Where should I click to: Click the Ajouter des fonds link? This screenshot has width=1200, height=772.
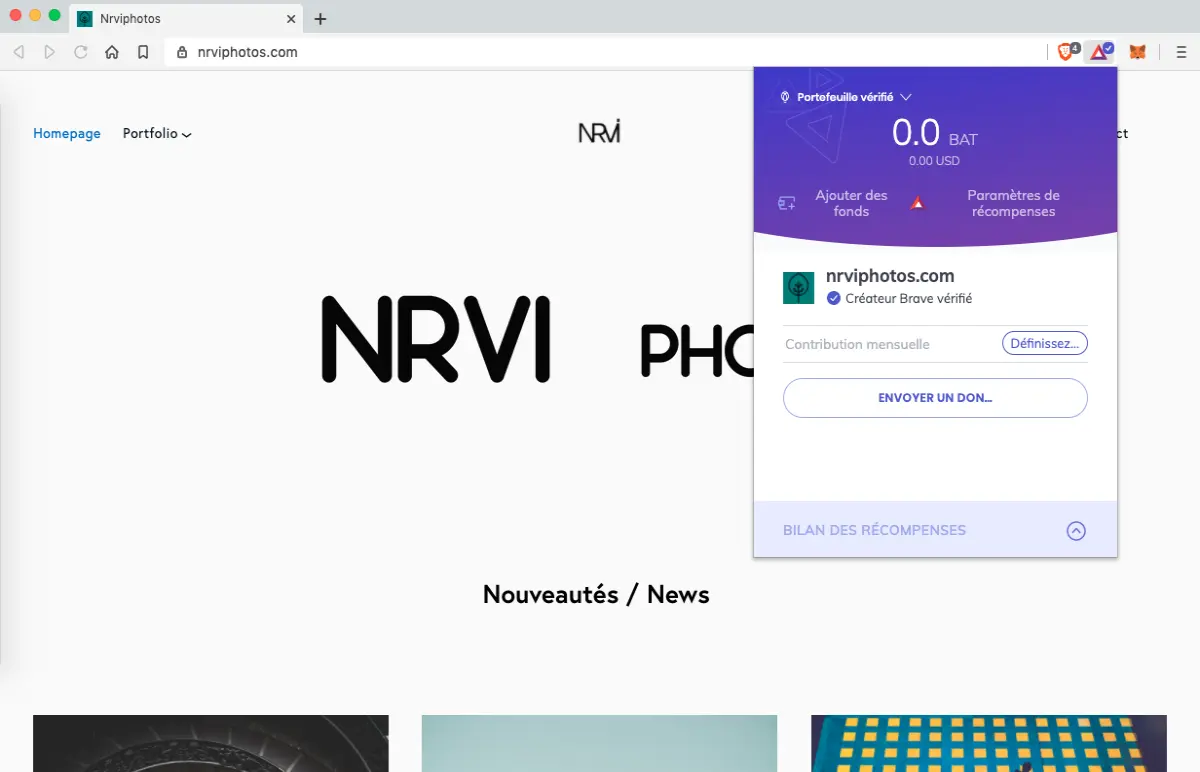point(851,203)
